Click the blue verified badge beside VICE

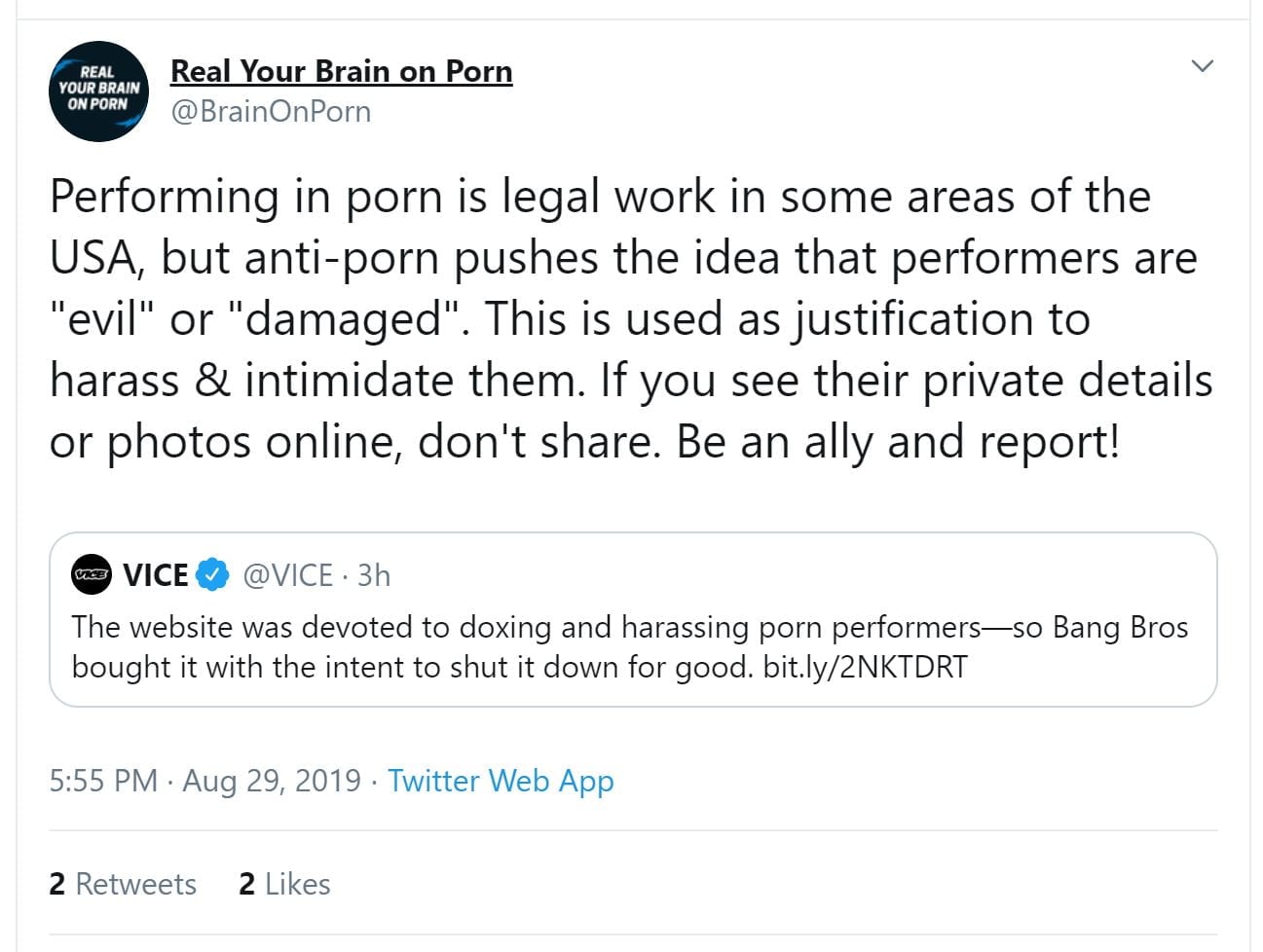[212, 575]
